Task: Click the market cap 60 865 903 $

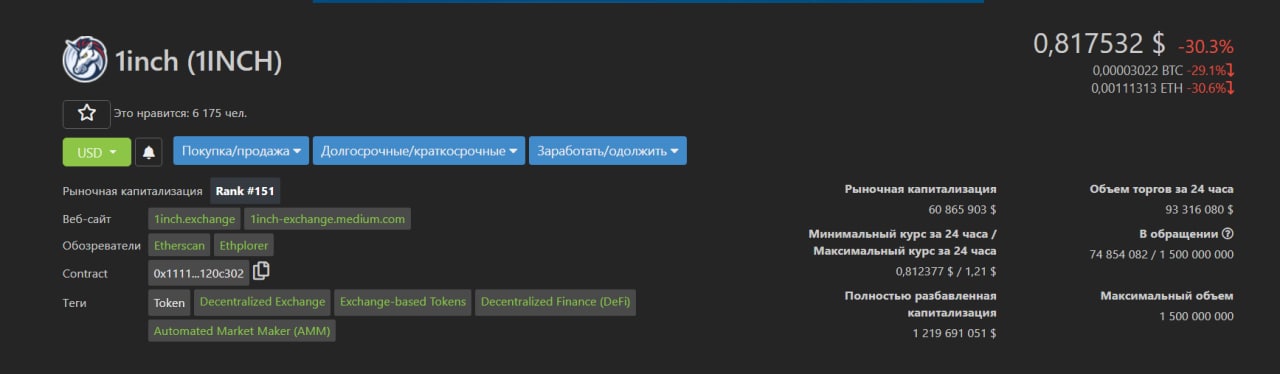Action: [x=962, y=210]
